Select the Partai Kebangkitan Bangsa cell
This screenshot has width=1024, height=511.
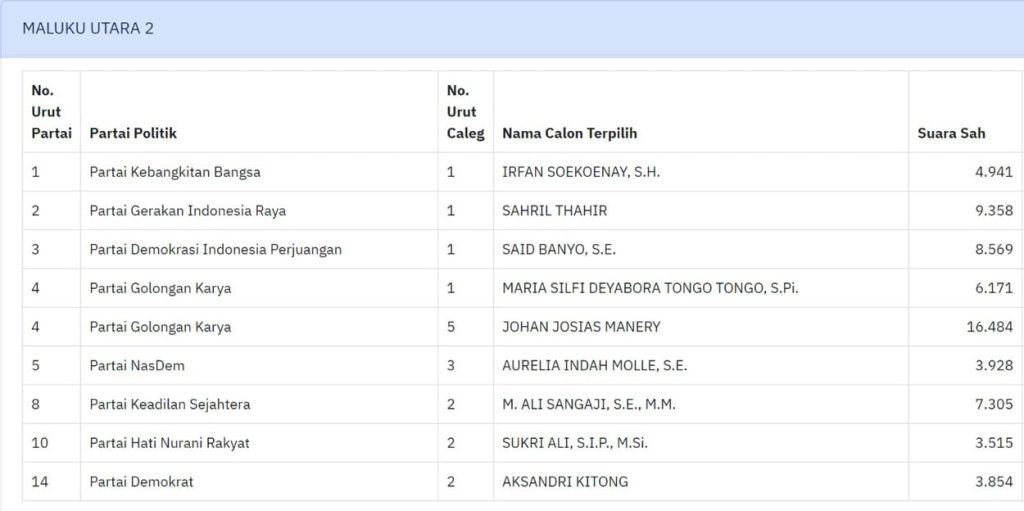point(175,172)
